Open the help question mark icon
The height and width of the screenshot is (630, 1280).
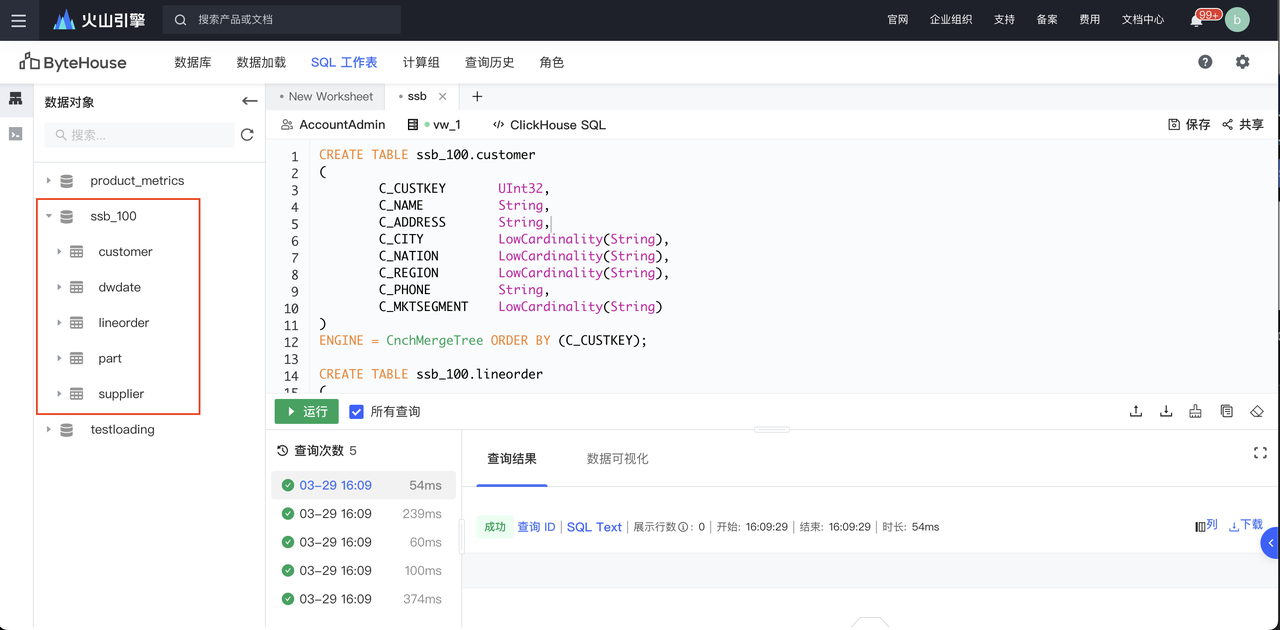pyautogui.click(x=1205, y=62)
